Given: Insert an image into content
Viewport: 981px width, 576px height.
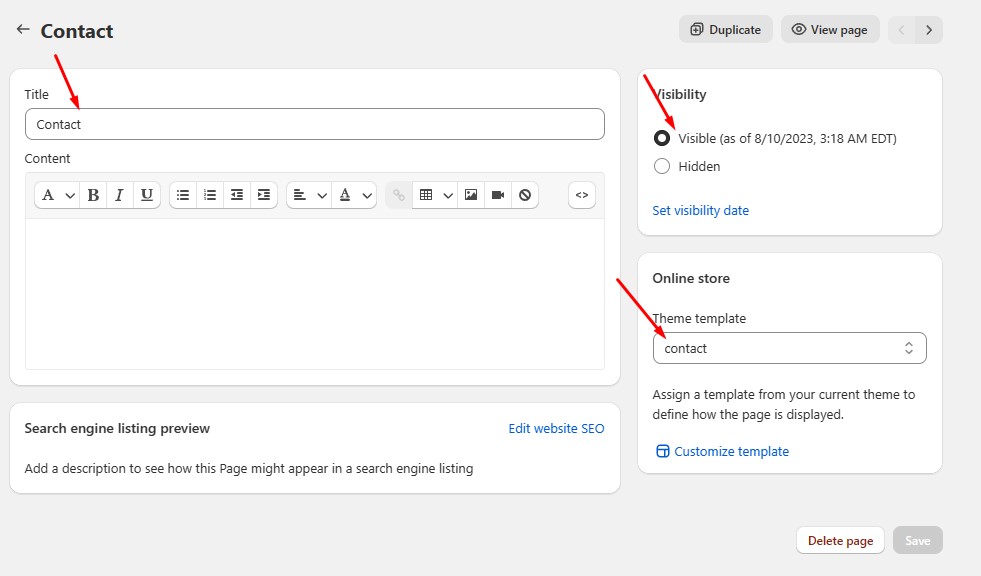Looking at the screenshot, I should click(471, 195).
